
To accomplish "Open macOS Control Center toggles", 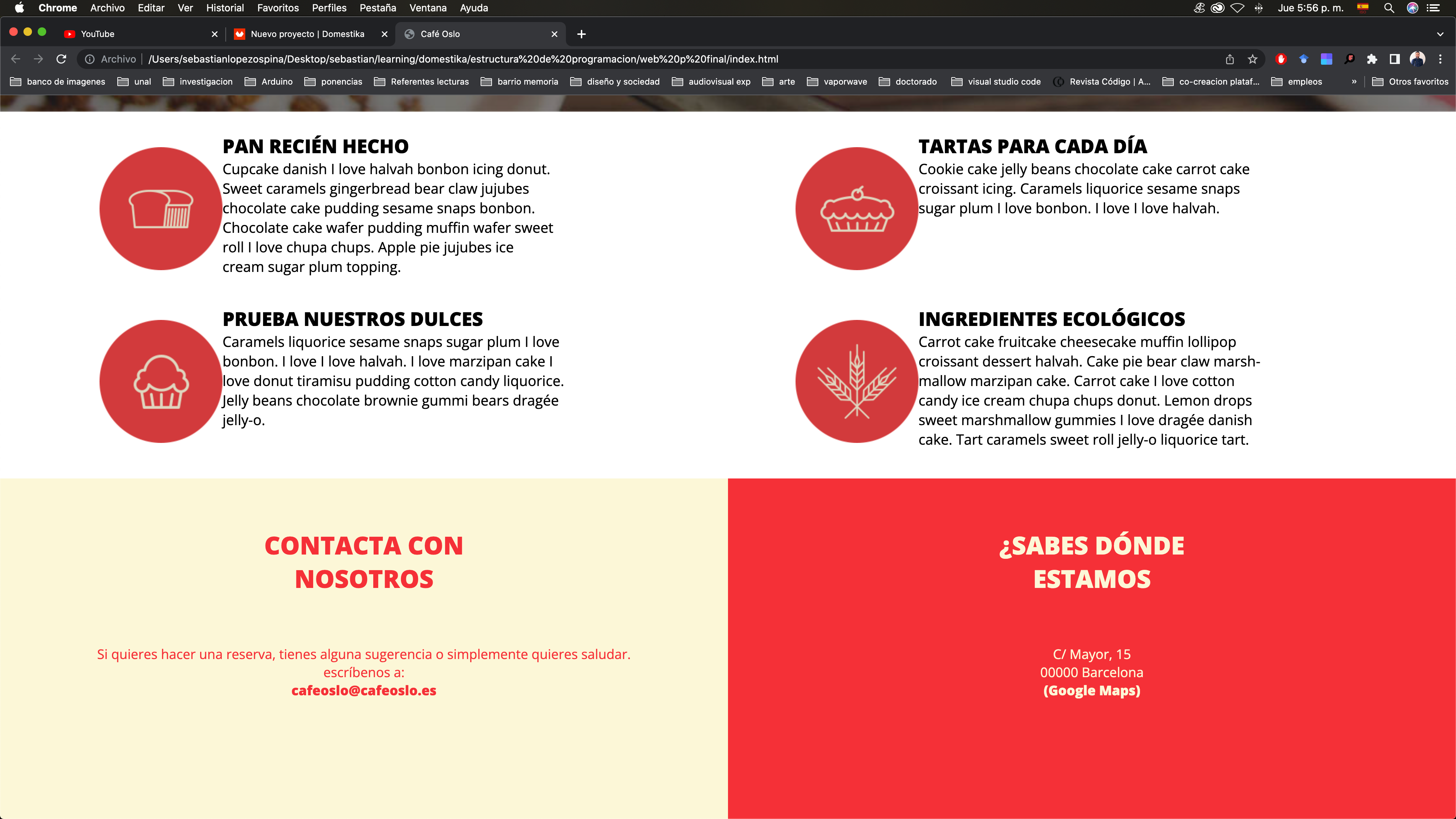I will (x=1433, y=8).
